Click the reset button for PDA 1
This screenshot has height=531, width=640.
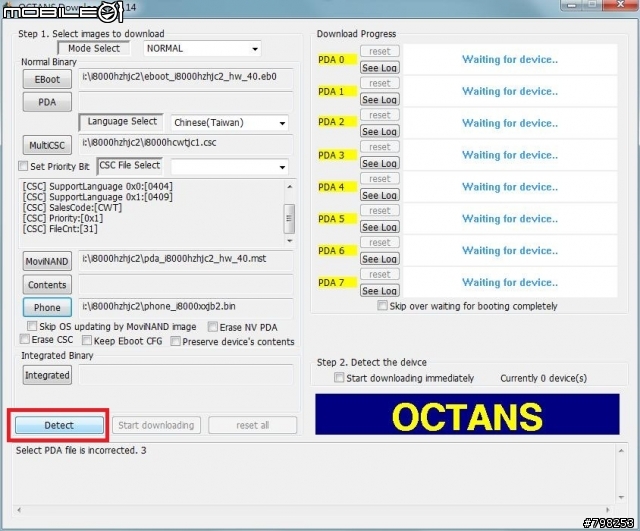[x=380, y=83]
